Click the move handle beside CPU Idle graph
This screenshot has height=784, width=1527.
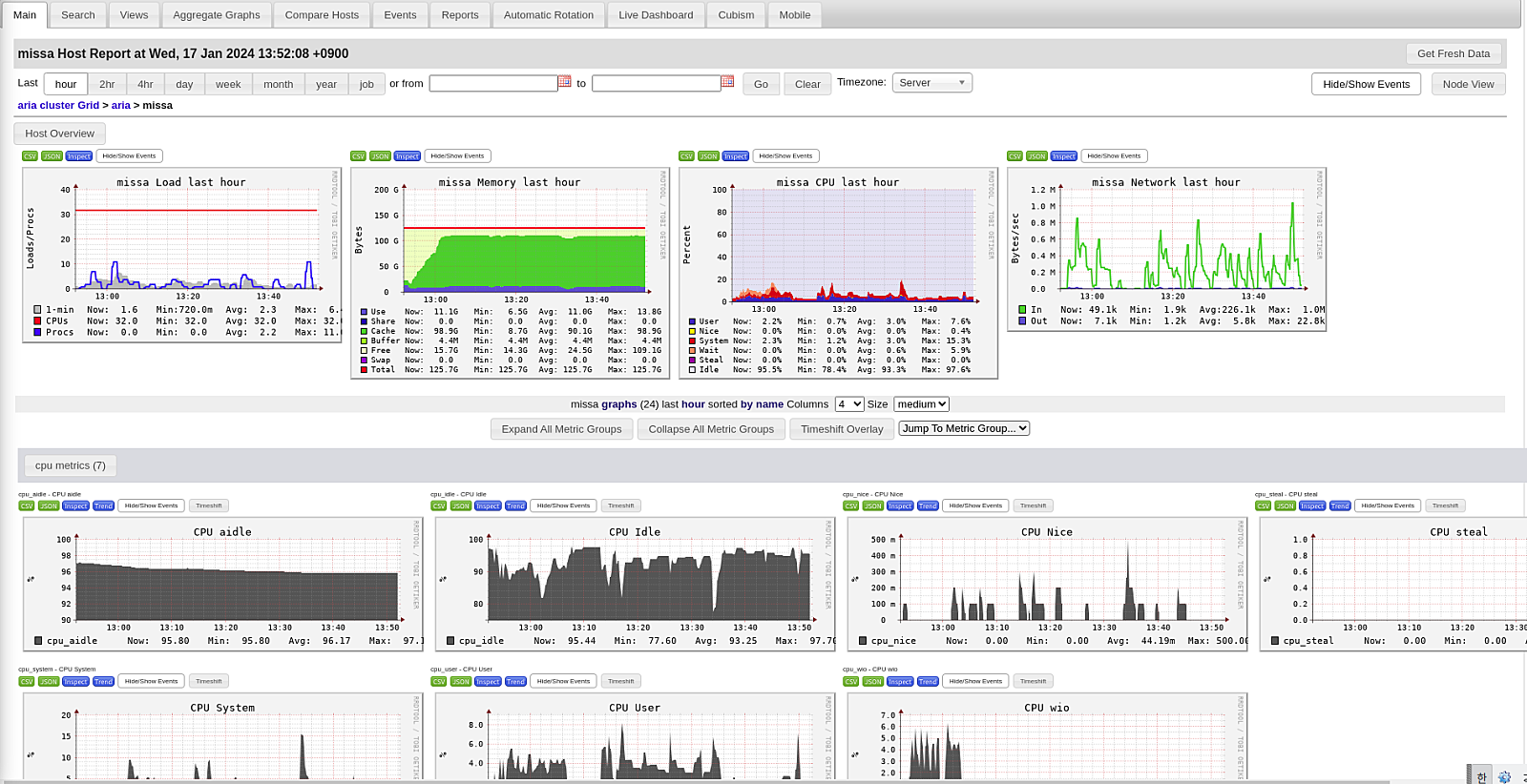tap(443, 579)
